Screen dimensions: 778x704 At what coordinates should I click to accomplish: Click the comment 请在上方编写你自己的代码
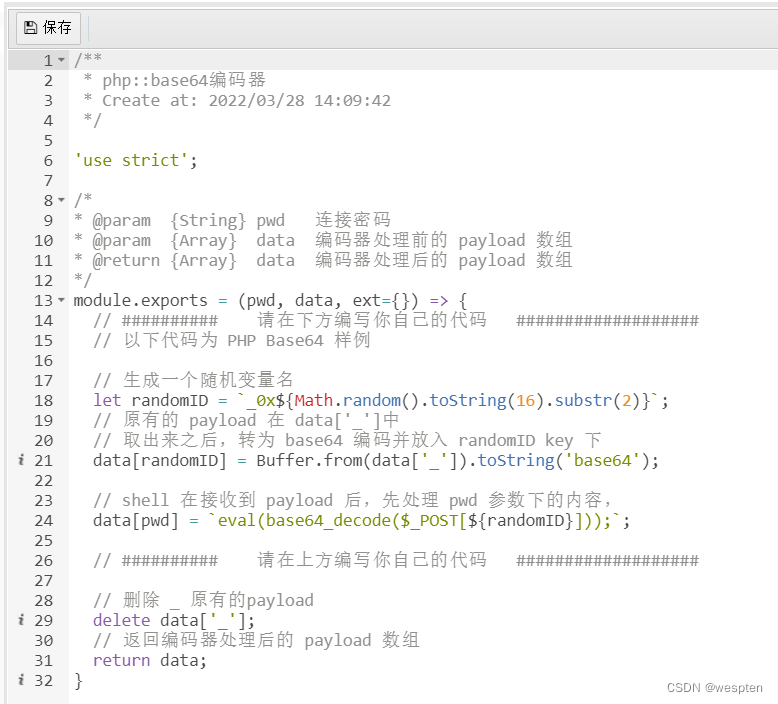point(372,560)
